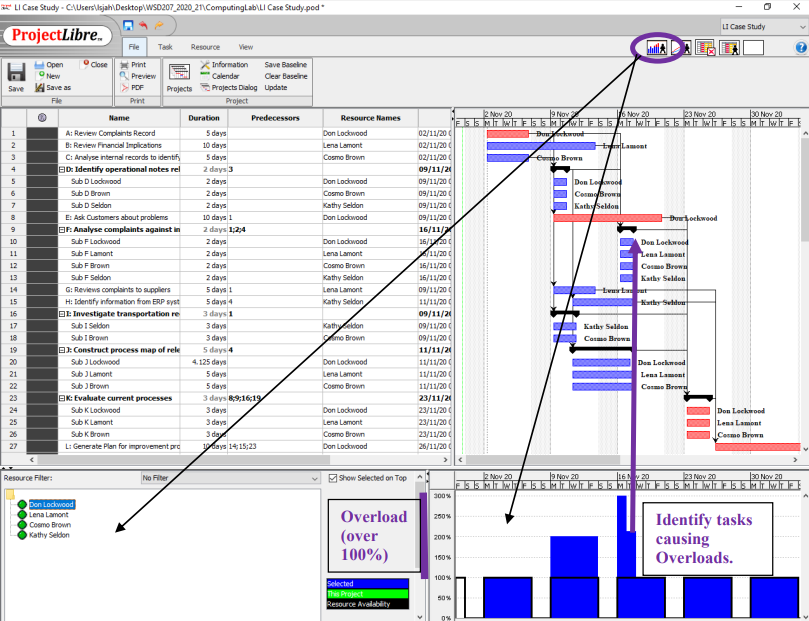The width and height of the screenshot is (809, 621).
Task: Click quick-access save disk icon
Action: 128,25
